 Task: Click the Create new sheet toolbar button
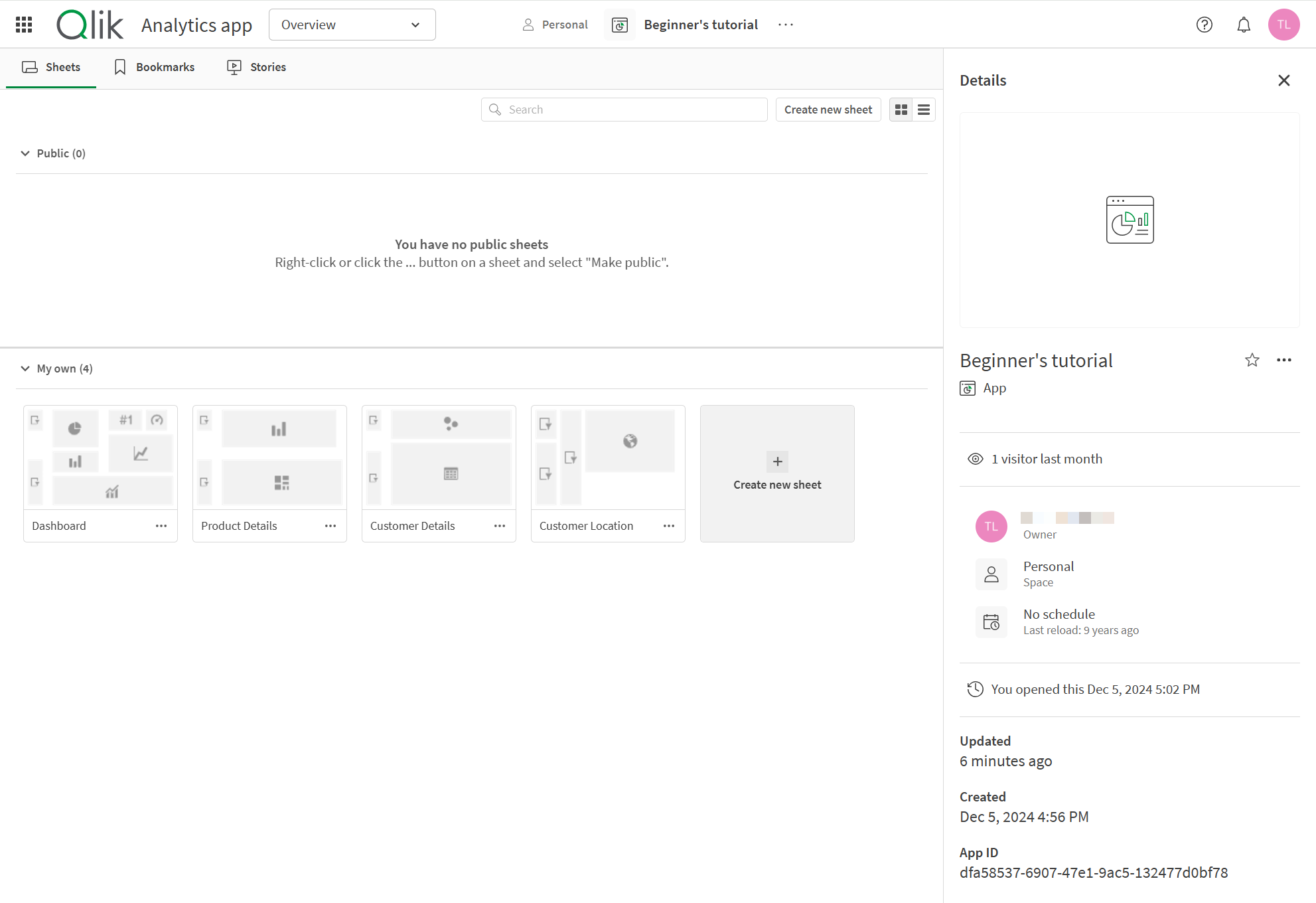click(x=828, y=110)
